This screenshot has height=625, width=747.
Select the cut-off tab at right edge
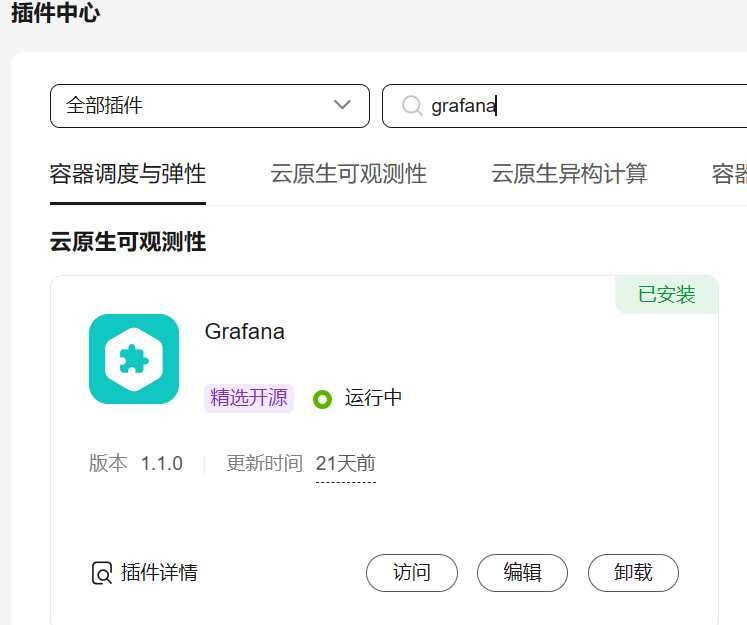pyautogui.click(x=729, y=174)
